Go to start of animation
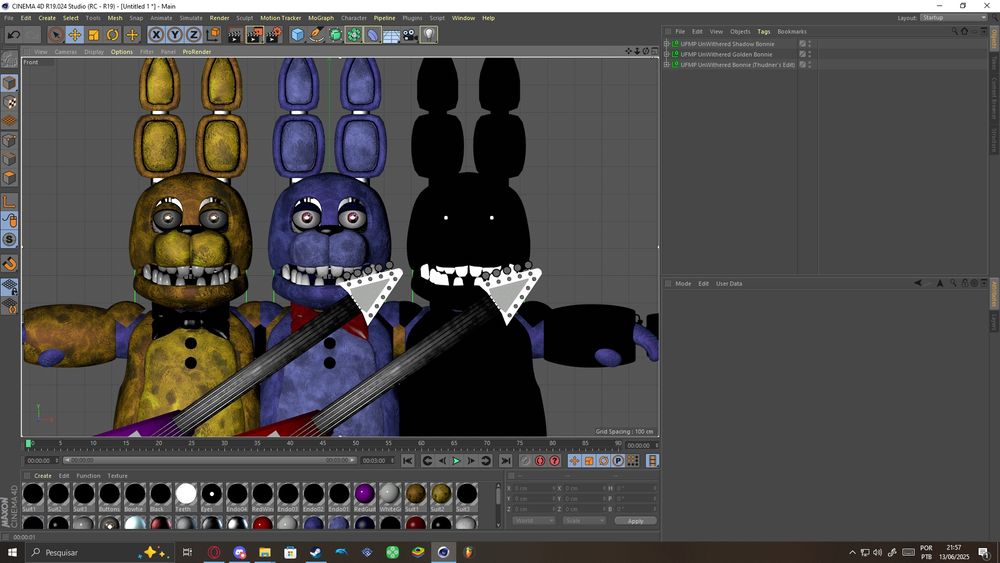 pyautogui.click(x=408, y=460)
